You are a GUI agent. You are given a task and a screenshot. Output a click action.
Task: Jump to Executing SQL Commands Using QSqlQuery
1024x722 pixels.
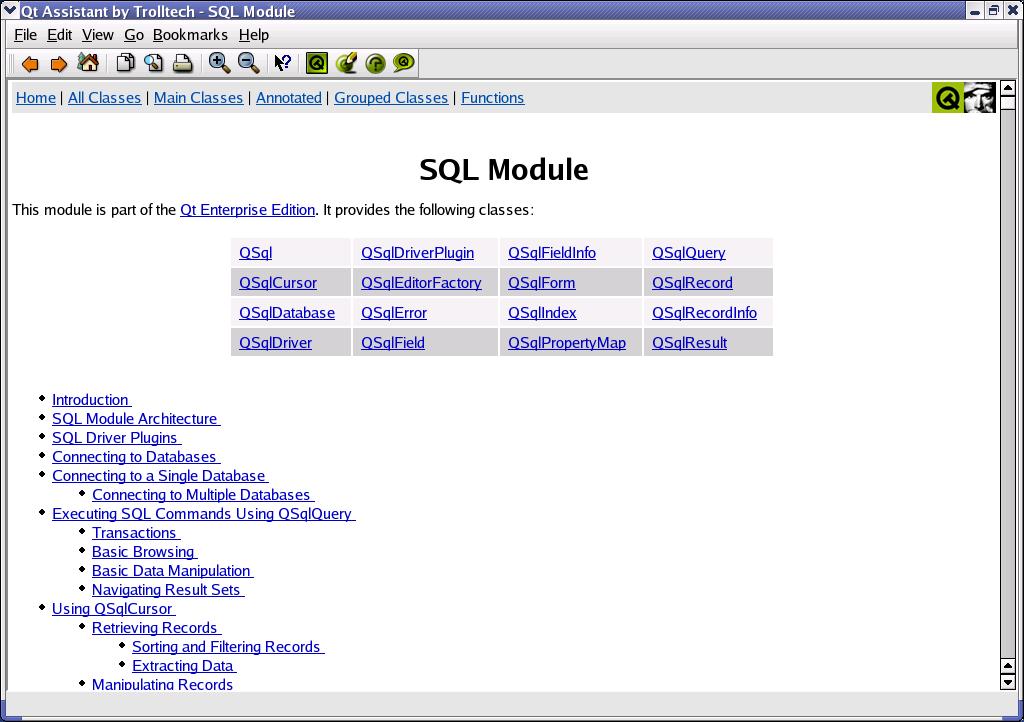pos(203,513)
